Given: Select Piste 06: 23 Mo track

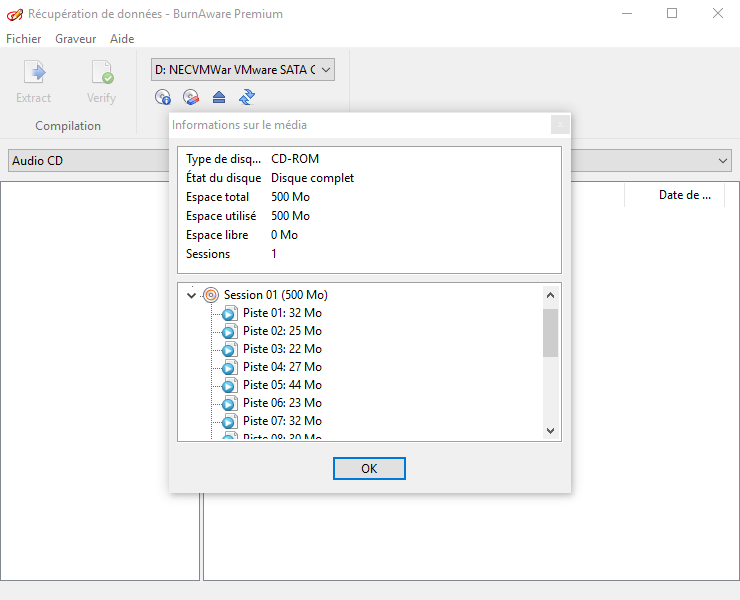Looking at the screenshot, I should point(282,403).
